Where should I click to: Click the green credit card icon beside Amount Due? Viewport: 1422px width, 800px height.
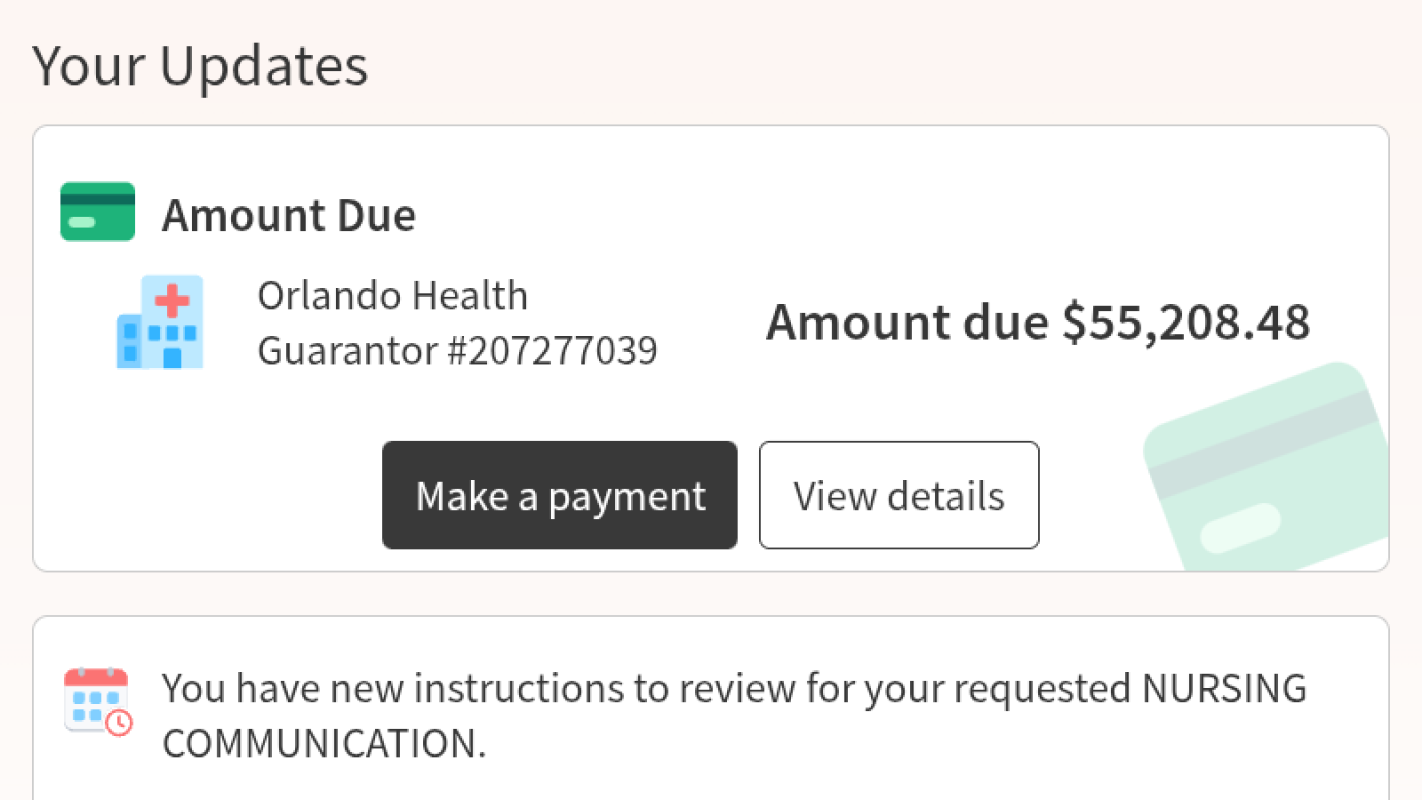pyautogui.click(x=97, y=211)
